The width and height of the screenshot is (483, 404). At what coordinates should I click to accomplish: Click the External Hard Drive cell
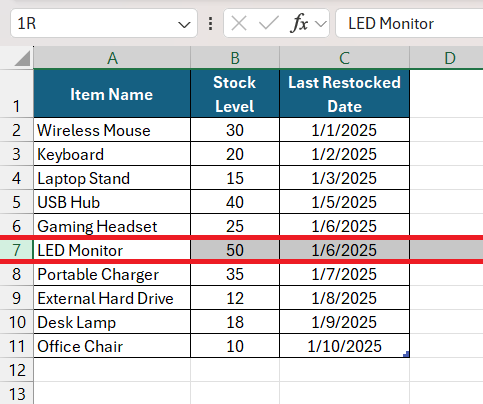point(112,298)
